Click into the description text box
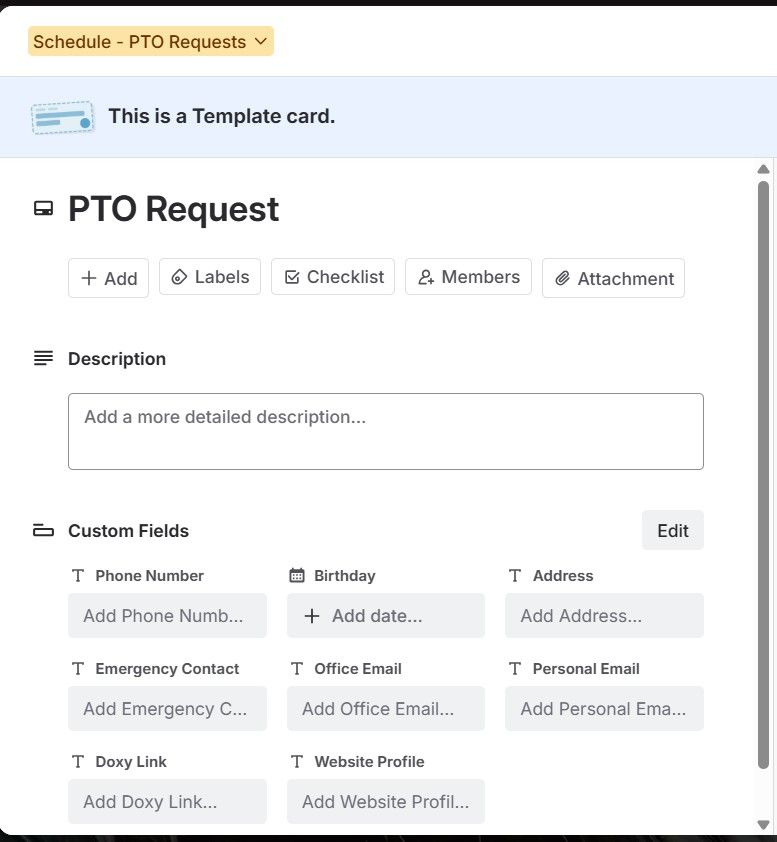This screenshot has width=777, height=842. point(386,430)
